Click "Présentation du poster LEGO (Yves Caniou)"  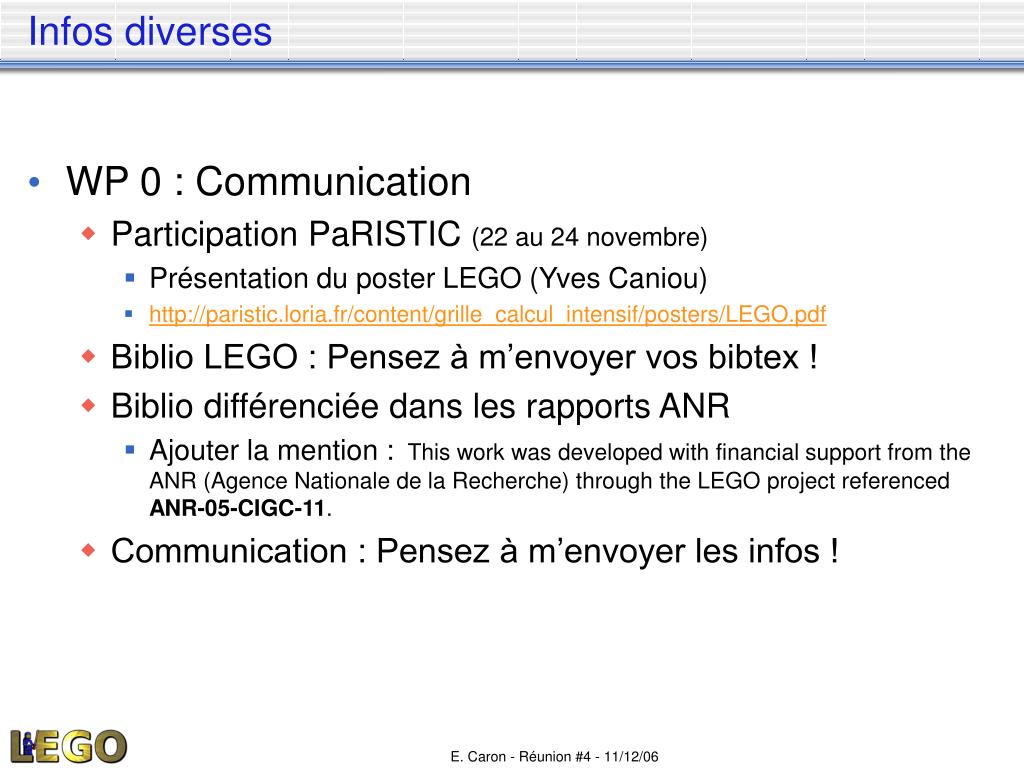point(428,278)
